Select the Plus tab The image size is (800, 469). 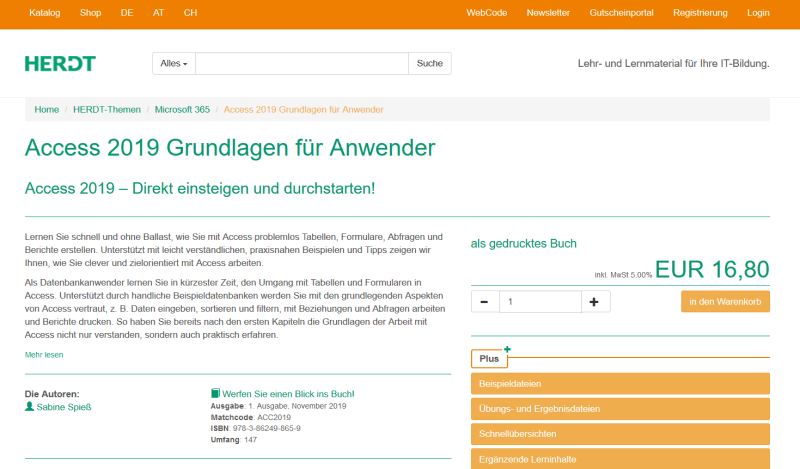[489, 358]
